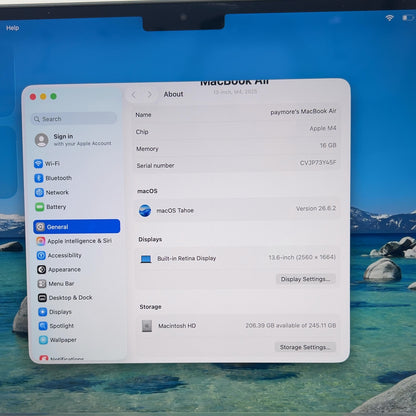
Task: Select Desktop & Dock settings
Action: 65,298
